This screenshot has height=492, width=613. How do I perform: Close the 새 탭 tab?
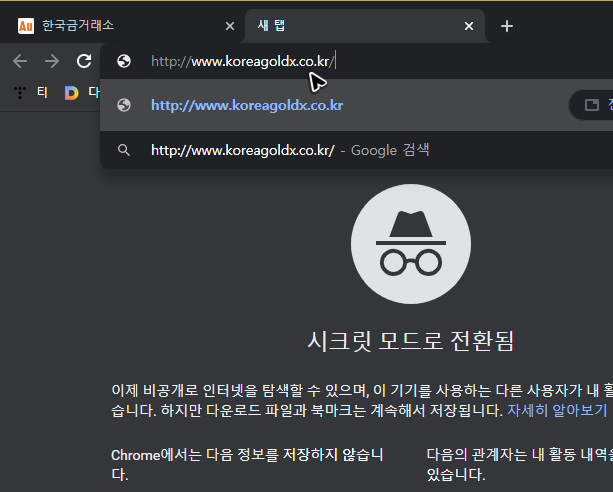click(469, 26)
